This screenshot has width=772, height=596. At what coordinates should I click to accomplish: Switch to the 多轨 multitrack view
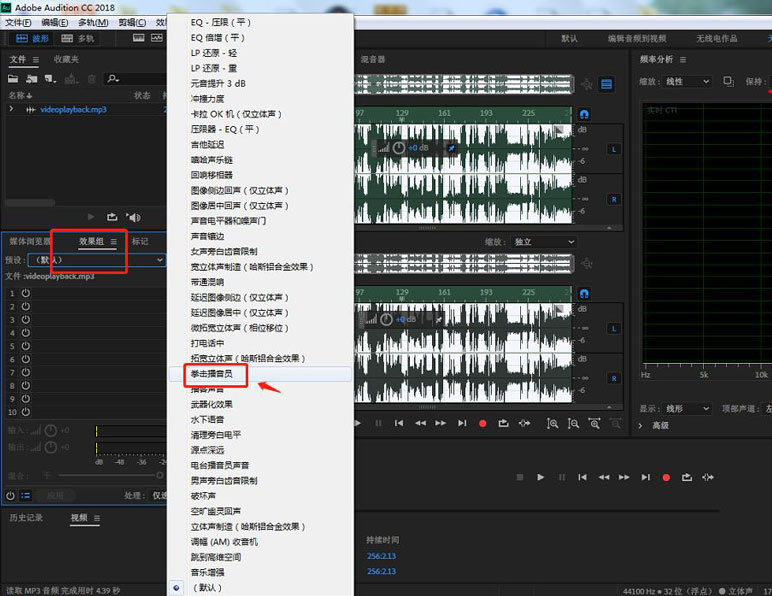point(79,39)
